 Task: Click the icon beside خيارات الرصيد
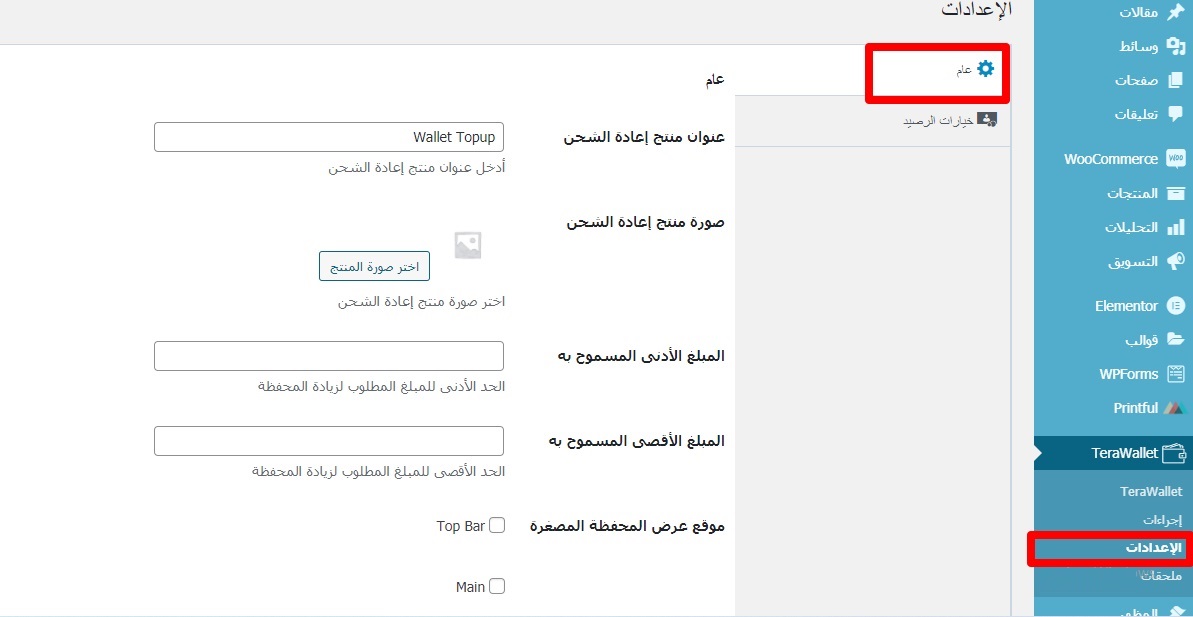[987, 120]
